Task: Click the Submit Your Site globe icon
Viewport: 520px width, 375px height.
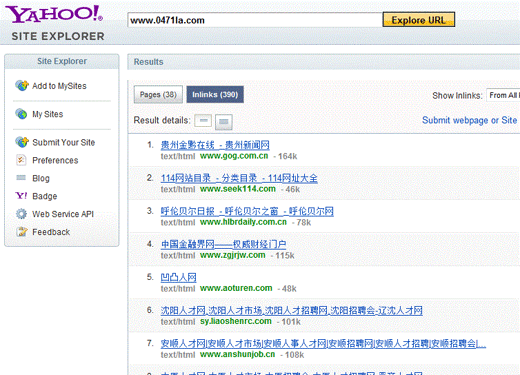Action: click(x=22, y=142)
